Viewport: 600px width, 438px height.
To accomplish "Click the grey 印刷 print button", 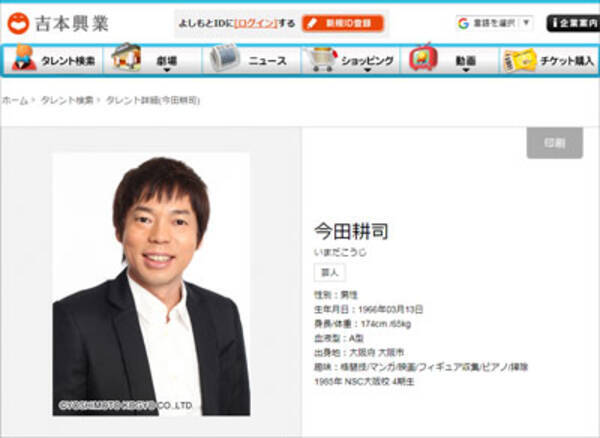I will tap(554, 143).
